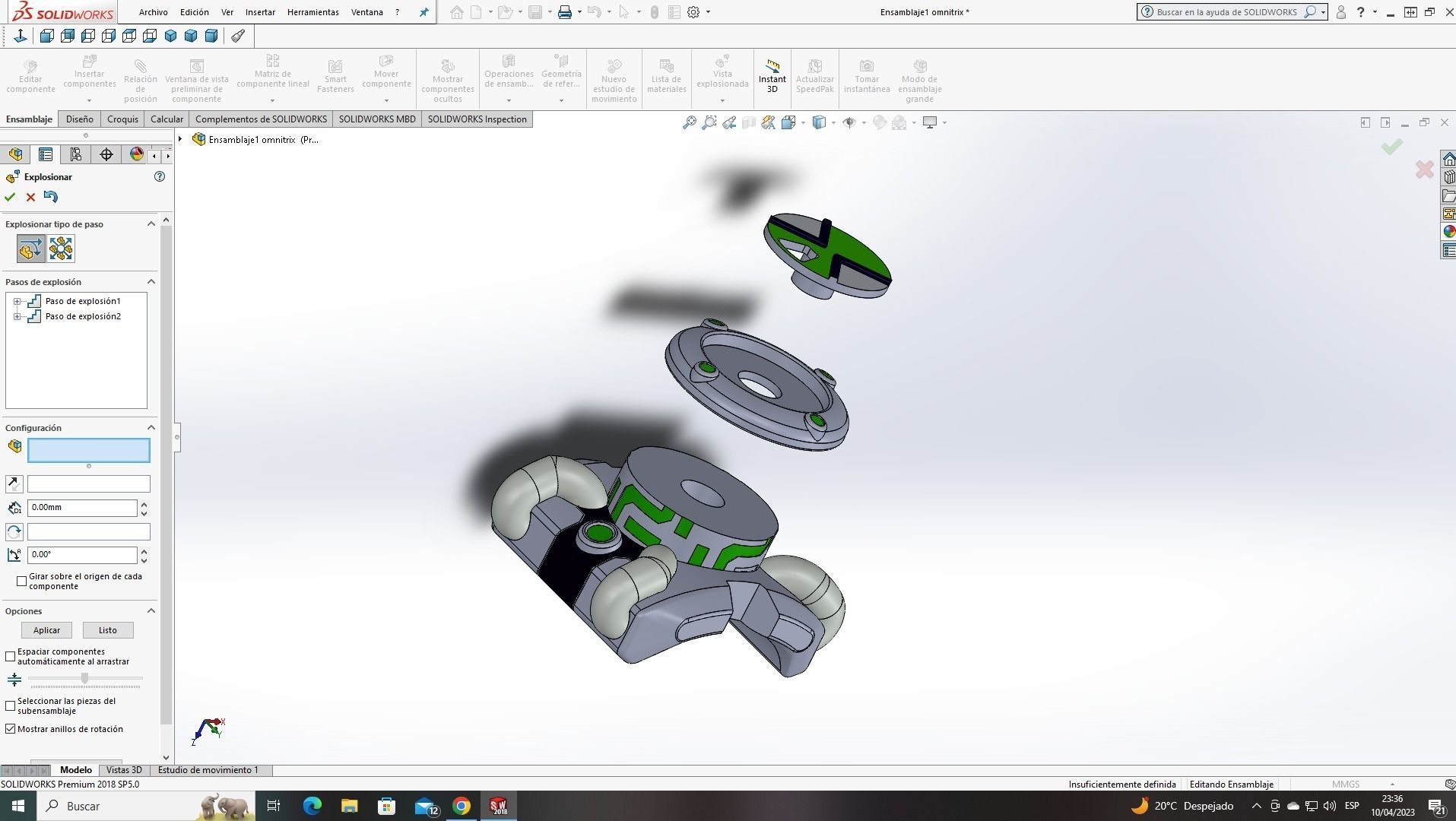
Task: Open the ConfigurationManager tab icon
Action: point(76,154)
